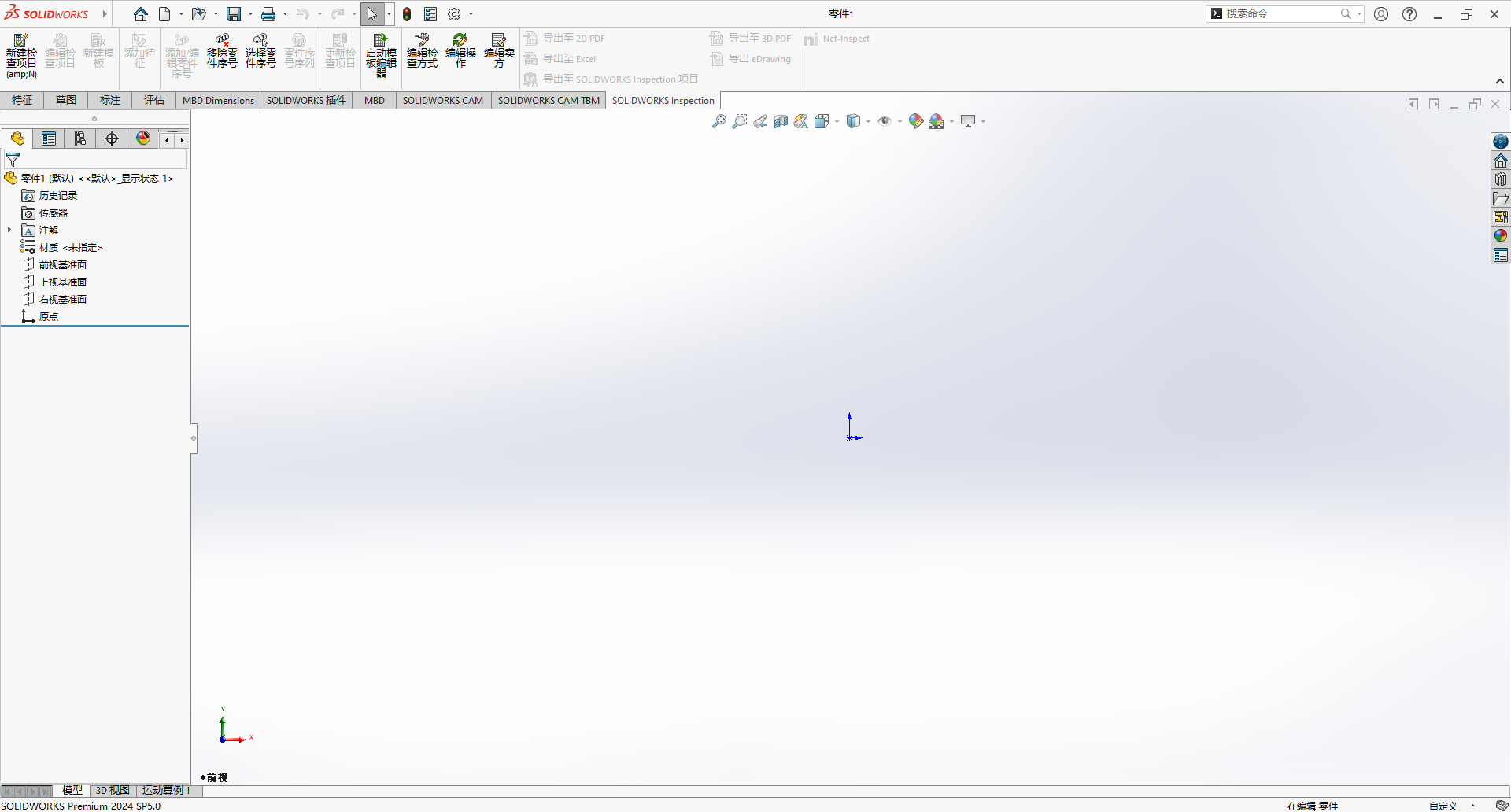1511x812 pixels.
Task: Select 材质 <未指定> in the feature tree
Action: (x=69, y=247)
